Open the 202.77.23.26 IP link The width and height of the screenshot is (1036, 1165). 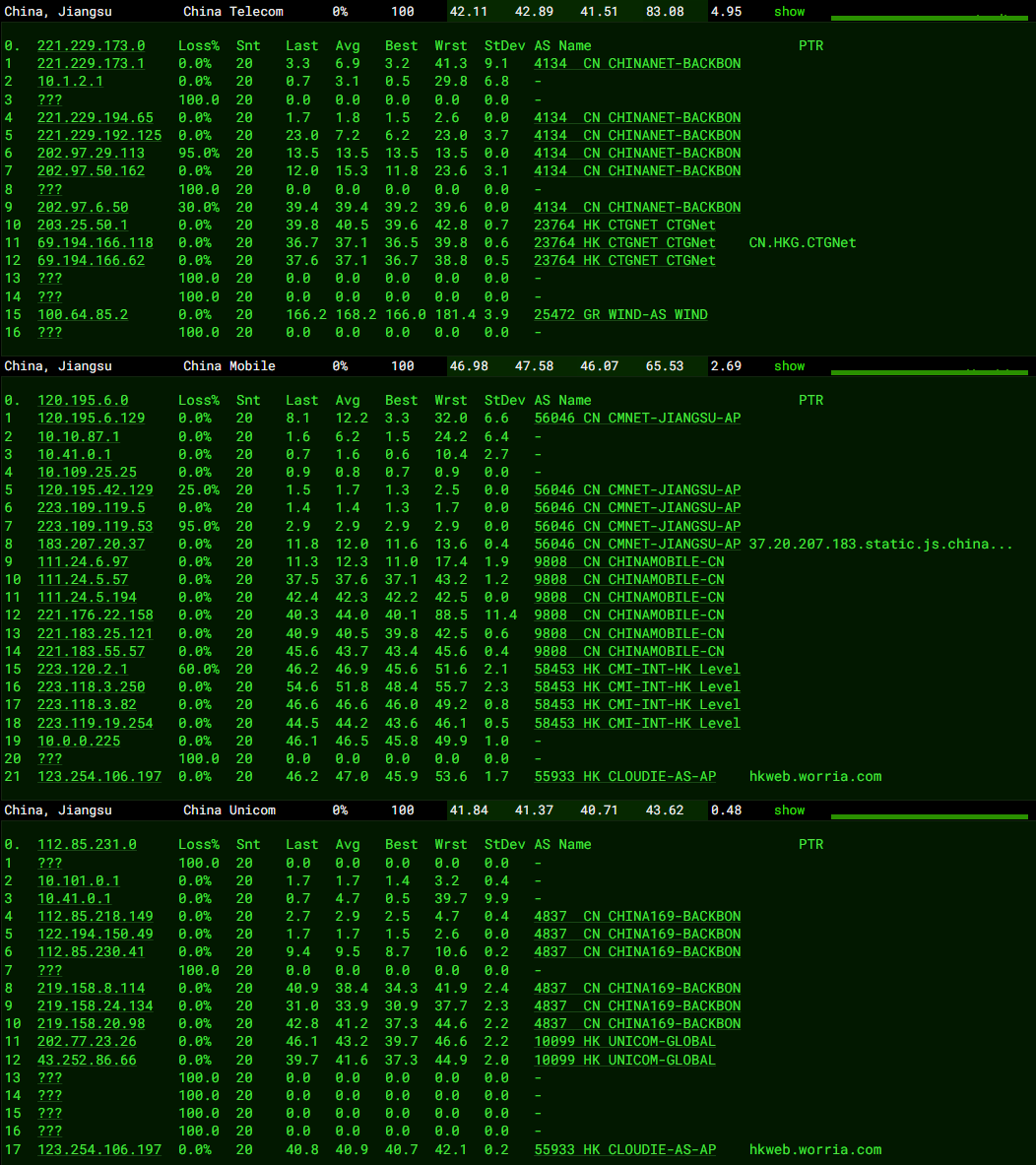pyautogui.click(x=87, y=1042)
